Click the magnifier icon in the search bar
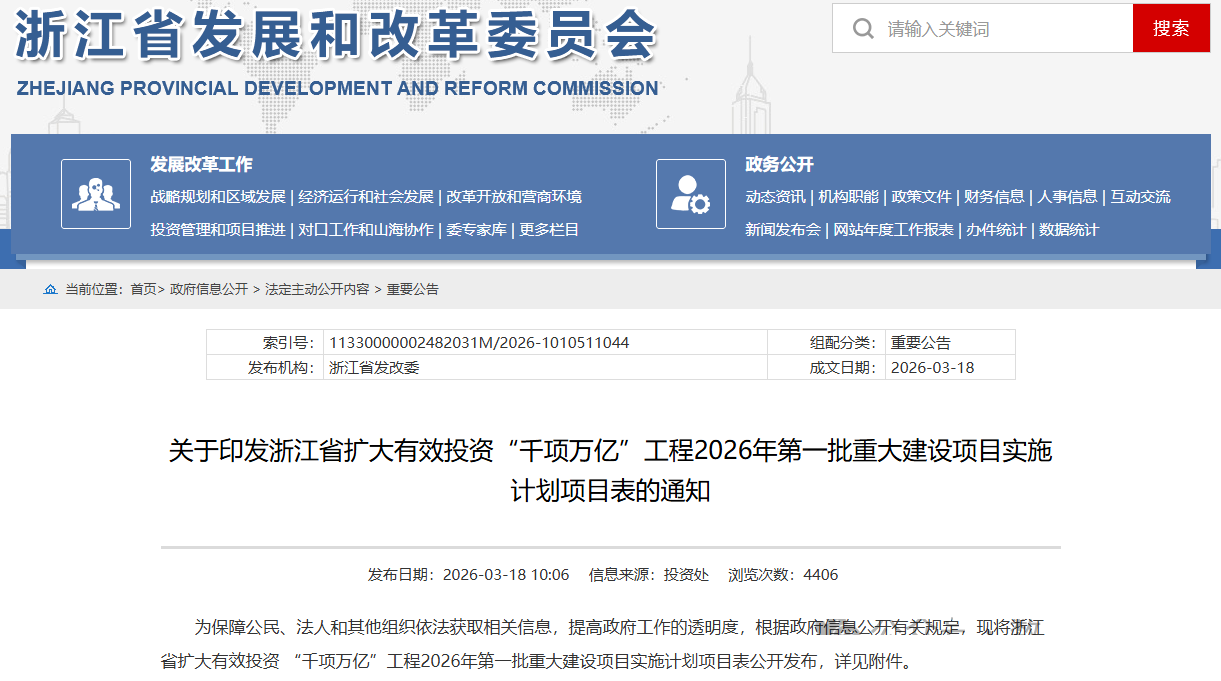1221x681 pixels. point(862,28)
